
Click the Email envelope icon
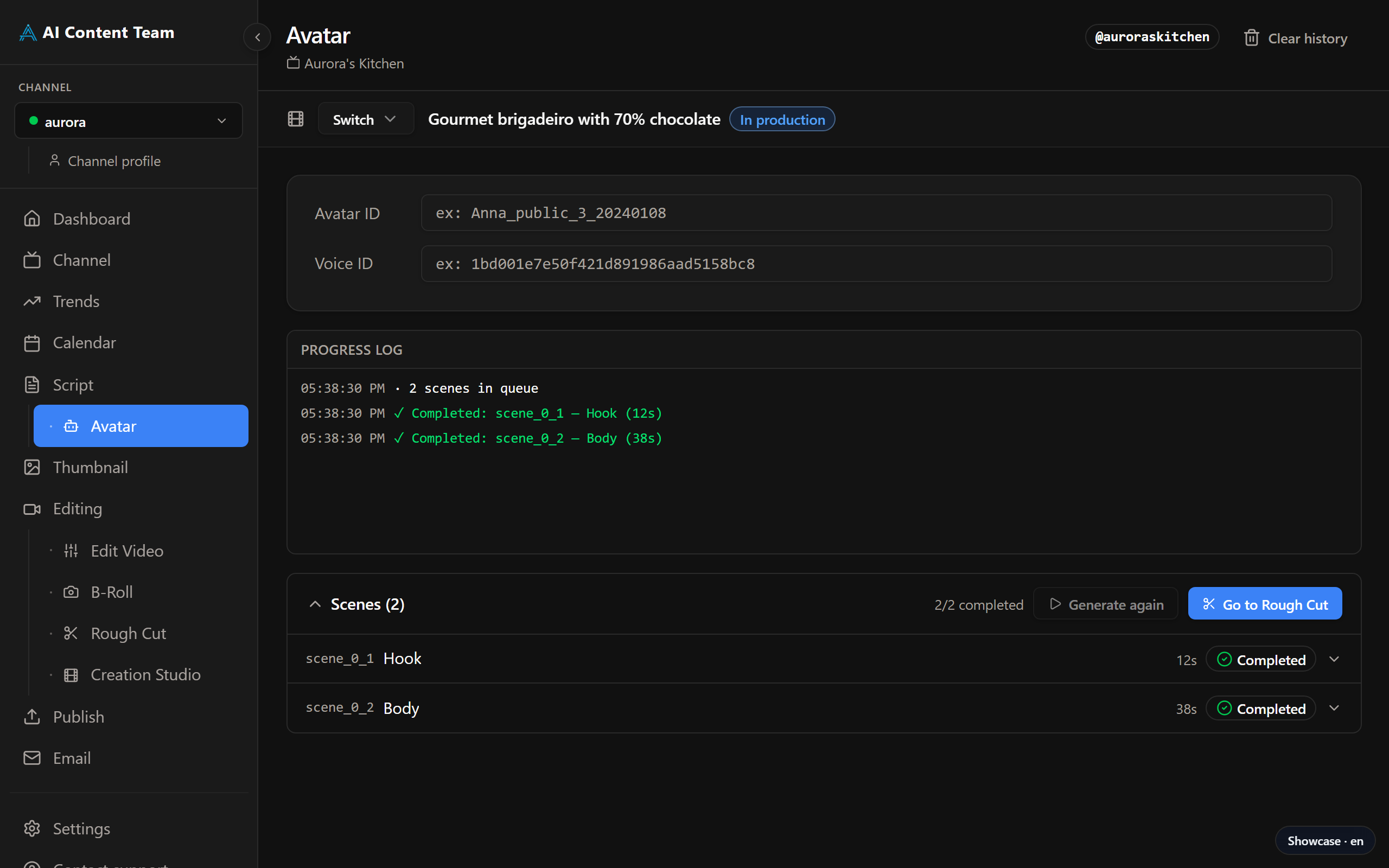(x=32, y=758)
